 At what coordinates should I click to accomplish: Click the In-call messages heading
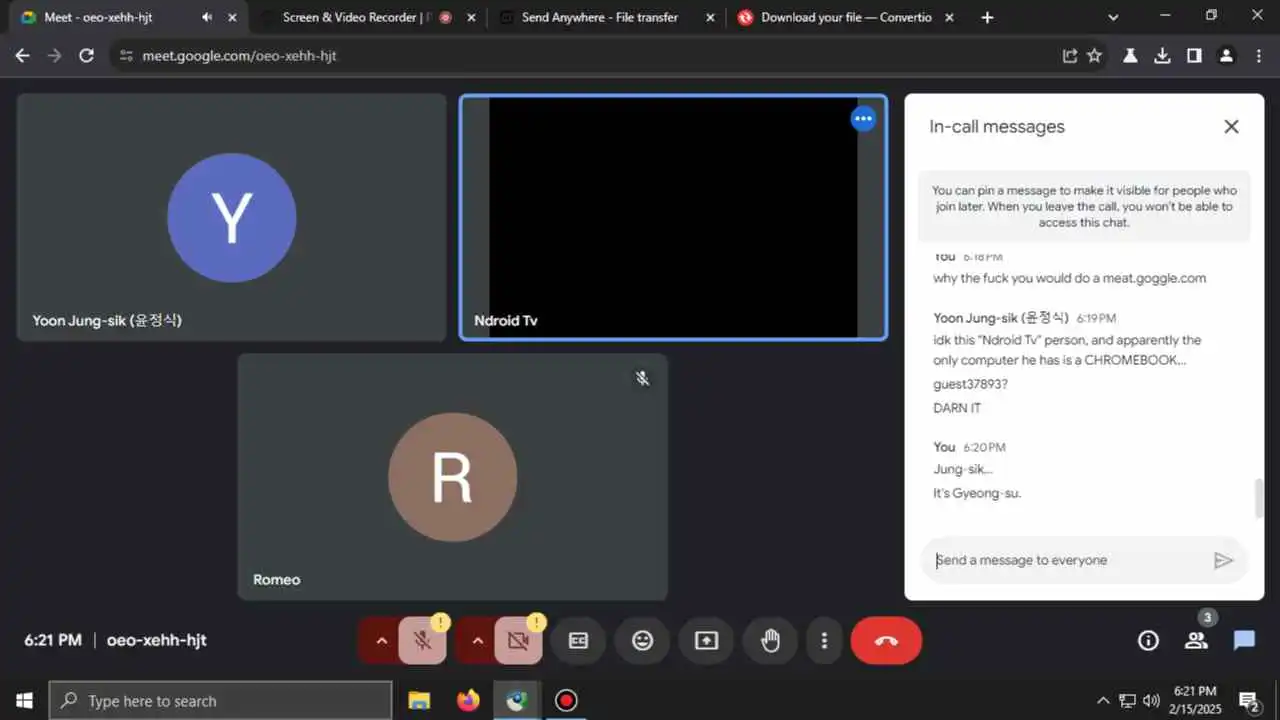point(997,127)
